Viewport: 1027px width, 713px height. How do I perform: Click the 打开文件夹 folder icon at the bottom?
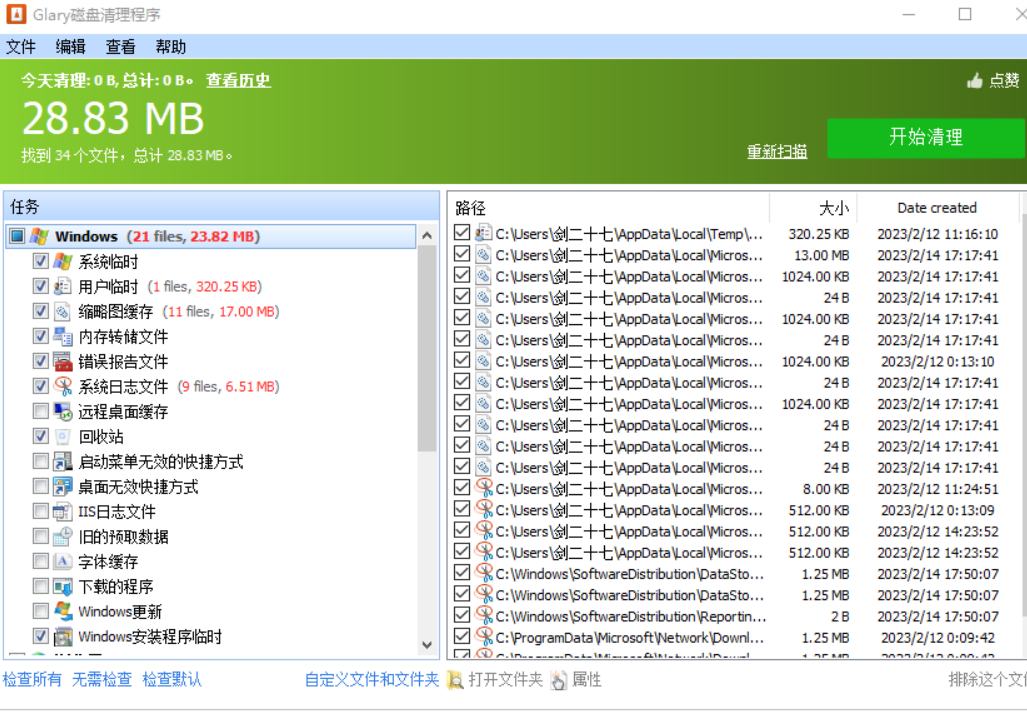pos(455,680)
